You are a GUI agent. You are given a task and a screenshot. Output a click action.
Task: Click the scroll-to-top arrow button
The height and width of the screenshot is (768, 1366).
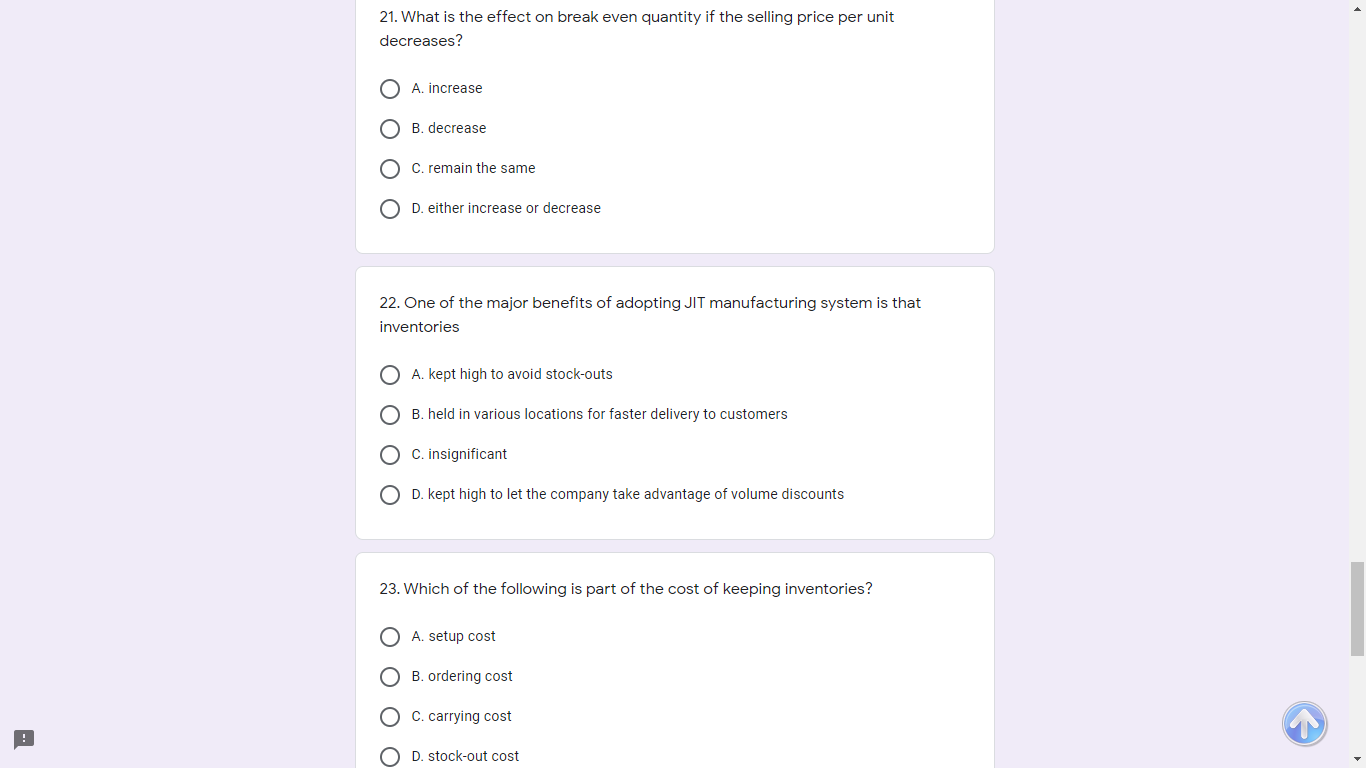1304,723
